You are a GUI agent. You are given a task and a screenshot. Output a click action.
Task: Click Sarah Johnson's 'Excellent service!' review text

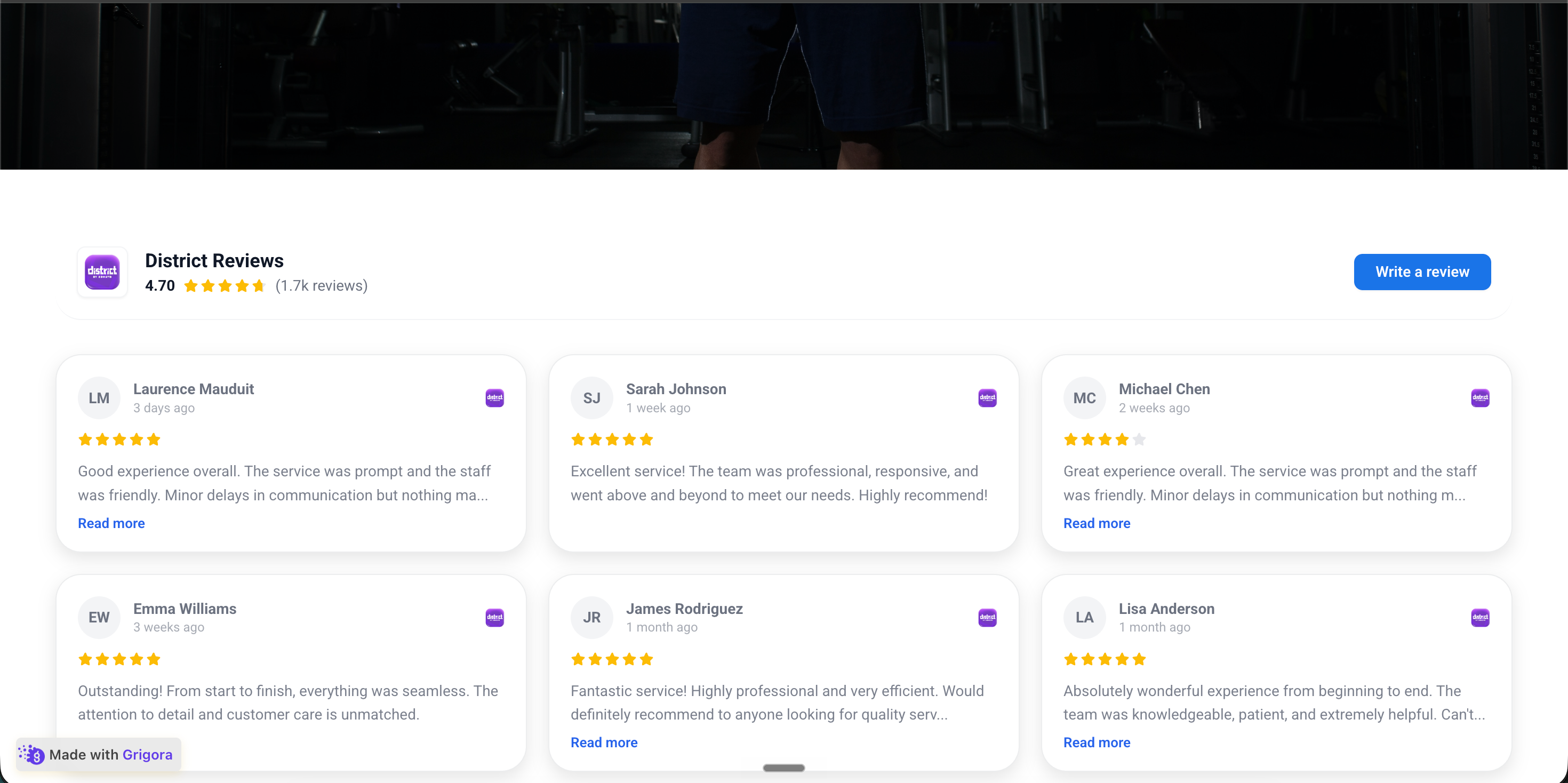click(x=779, y=483)
